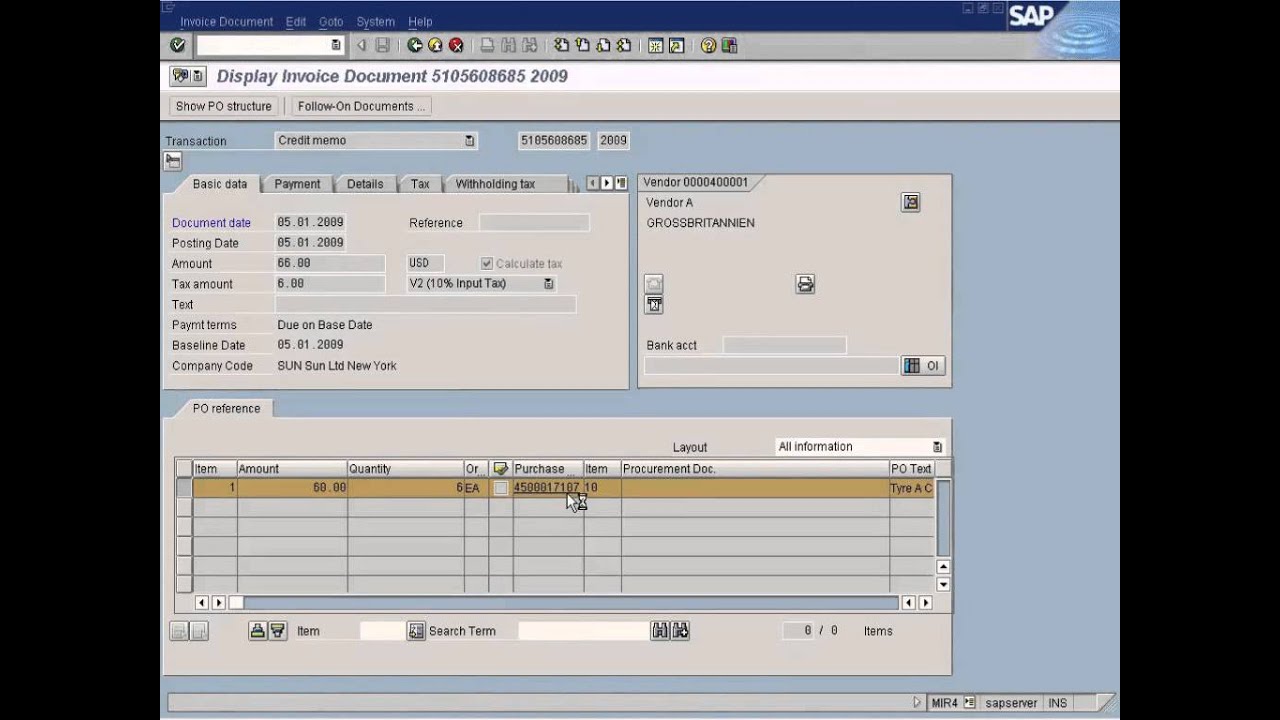
Task: Click the Search Term position icon
Action: [x=416, y=631]
